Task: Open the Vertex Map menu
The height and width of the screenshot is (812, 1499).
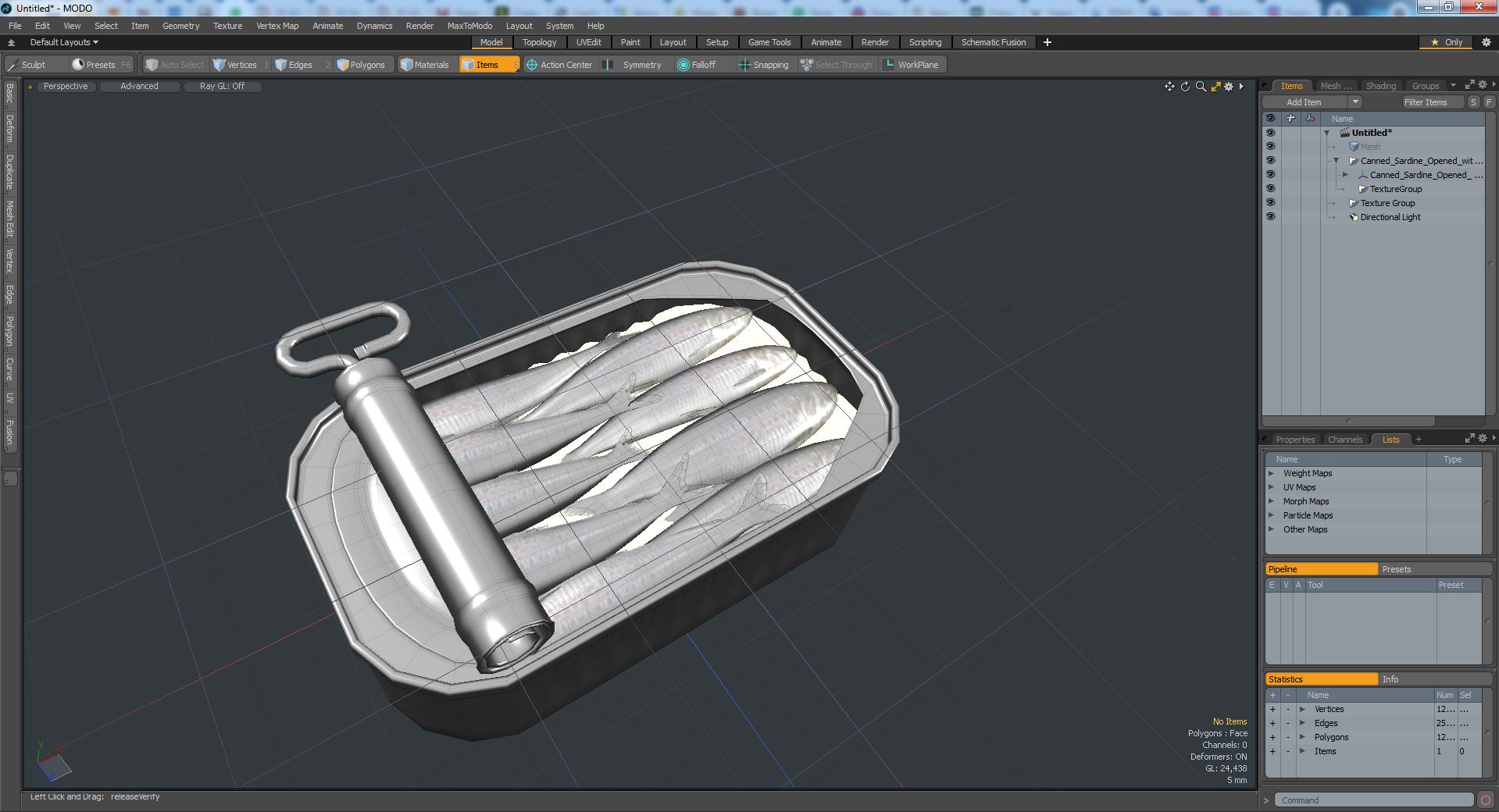Action: (x=277, y=26)
